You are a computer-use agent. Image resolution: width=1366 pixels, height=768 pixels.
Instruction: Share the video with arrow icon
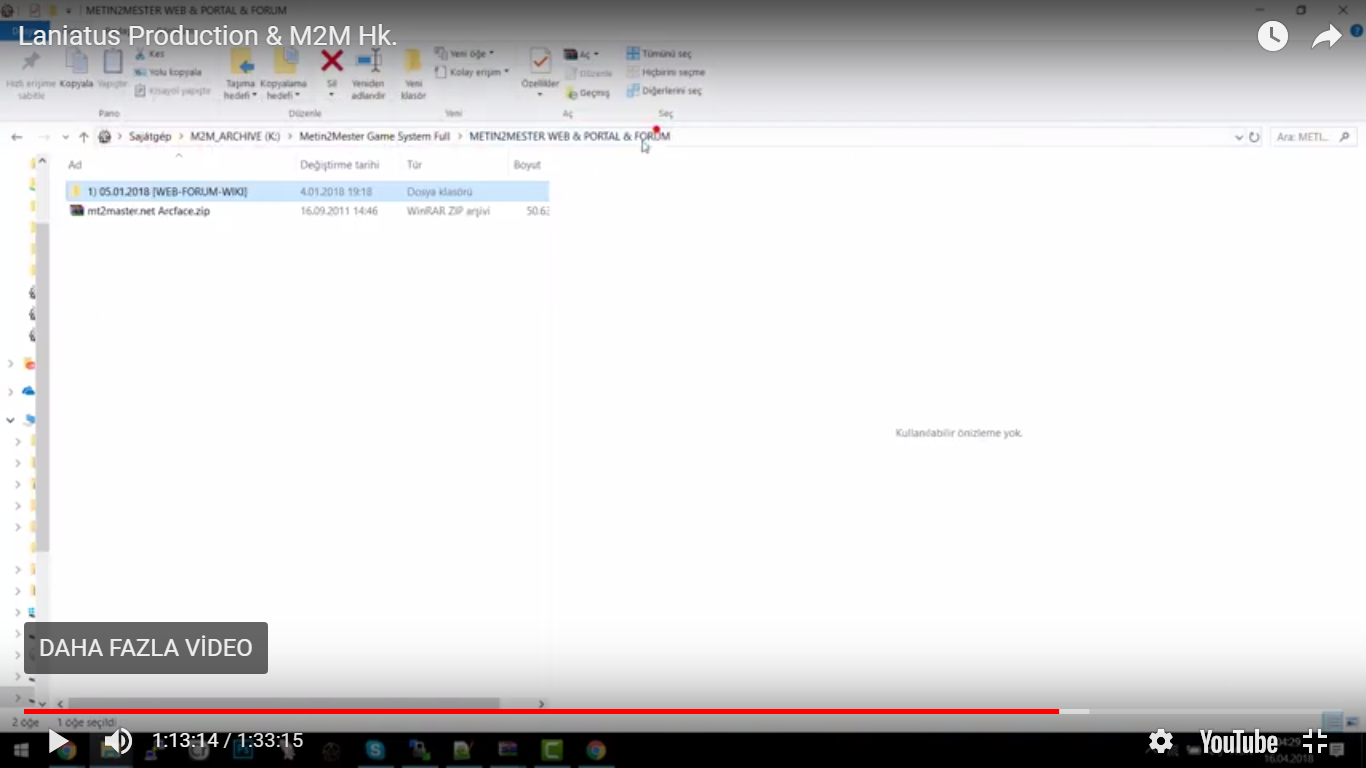pos(1326,37)
